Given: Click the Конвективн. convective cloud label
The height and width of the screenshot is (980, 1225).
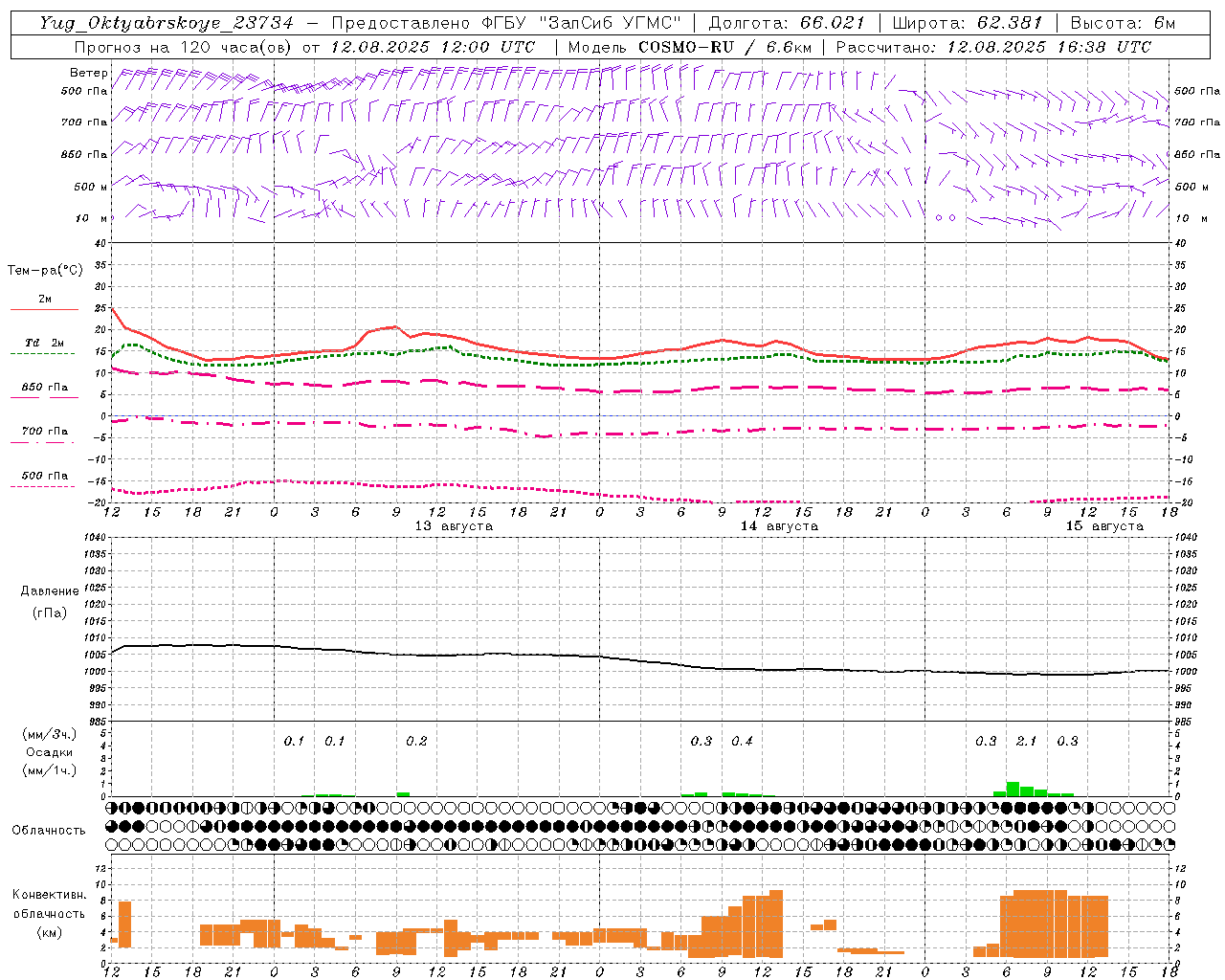Looking at the screenshot, I should [50, 895].
